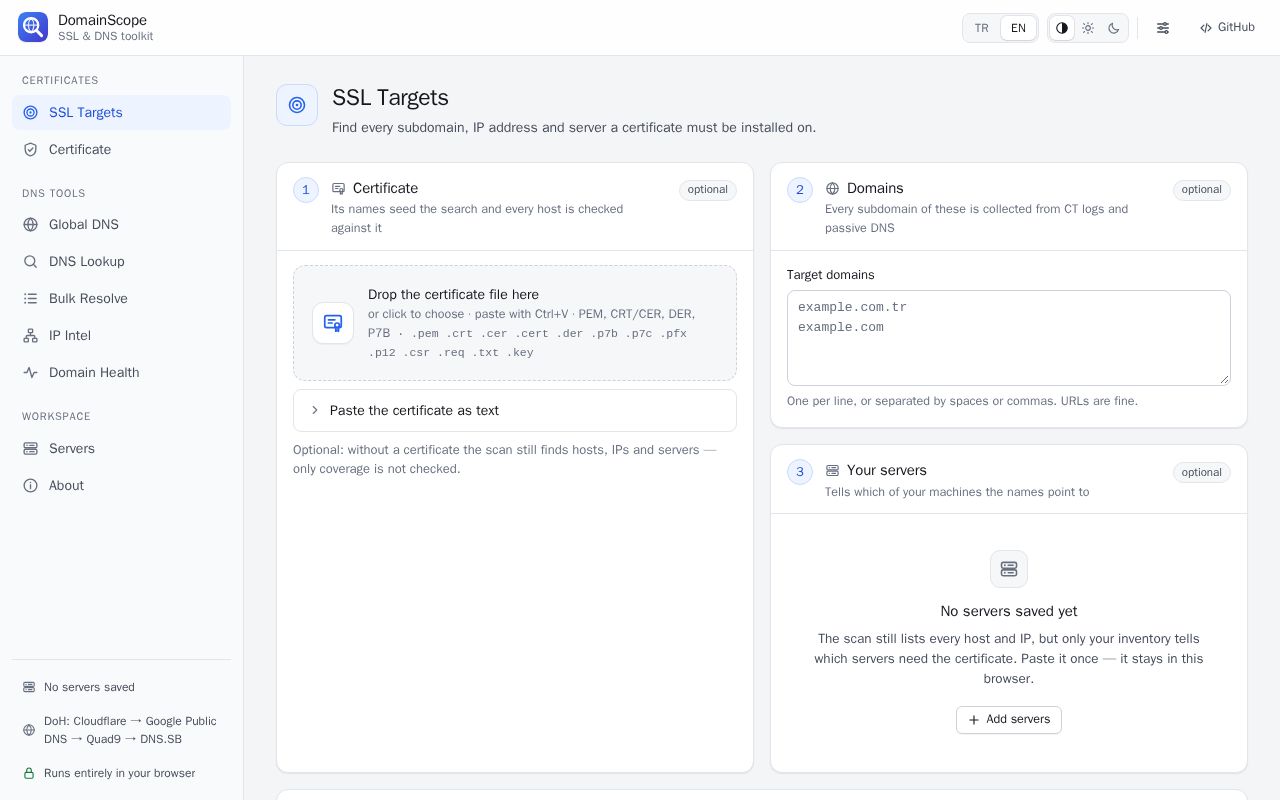This screenshot has width=1280, height=800.
Task: Click the SSL Targets page header target icon
Action: coord(297,105)
